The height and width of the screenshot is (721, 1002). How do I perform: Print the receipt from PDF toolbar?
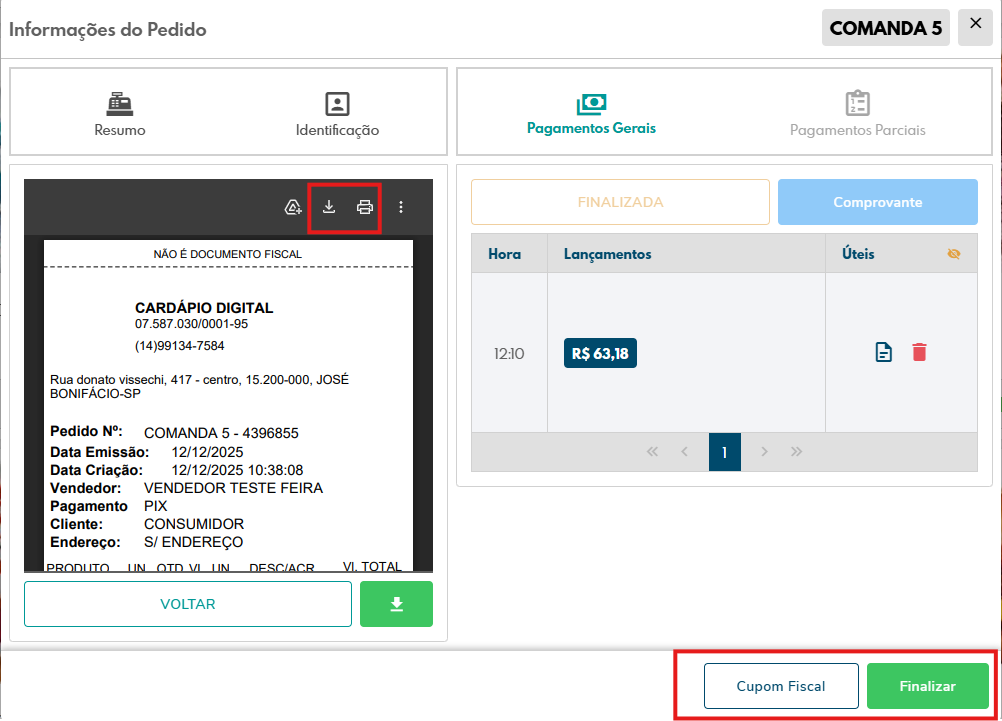pos(365,207)
